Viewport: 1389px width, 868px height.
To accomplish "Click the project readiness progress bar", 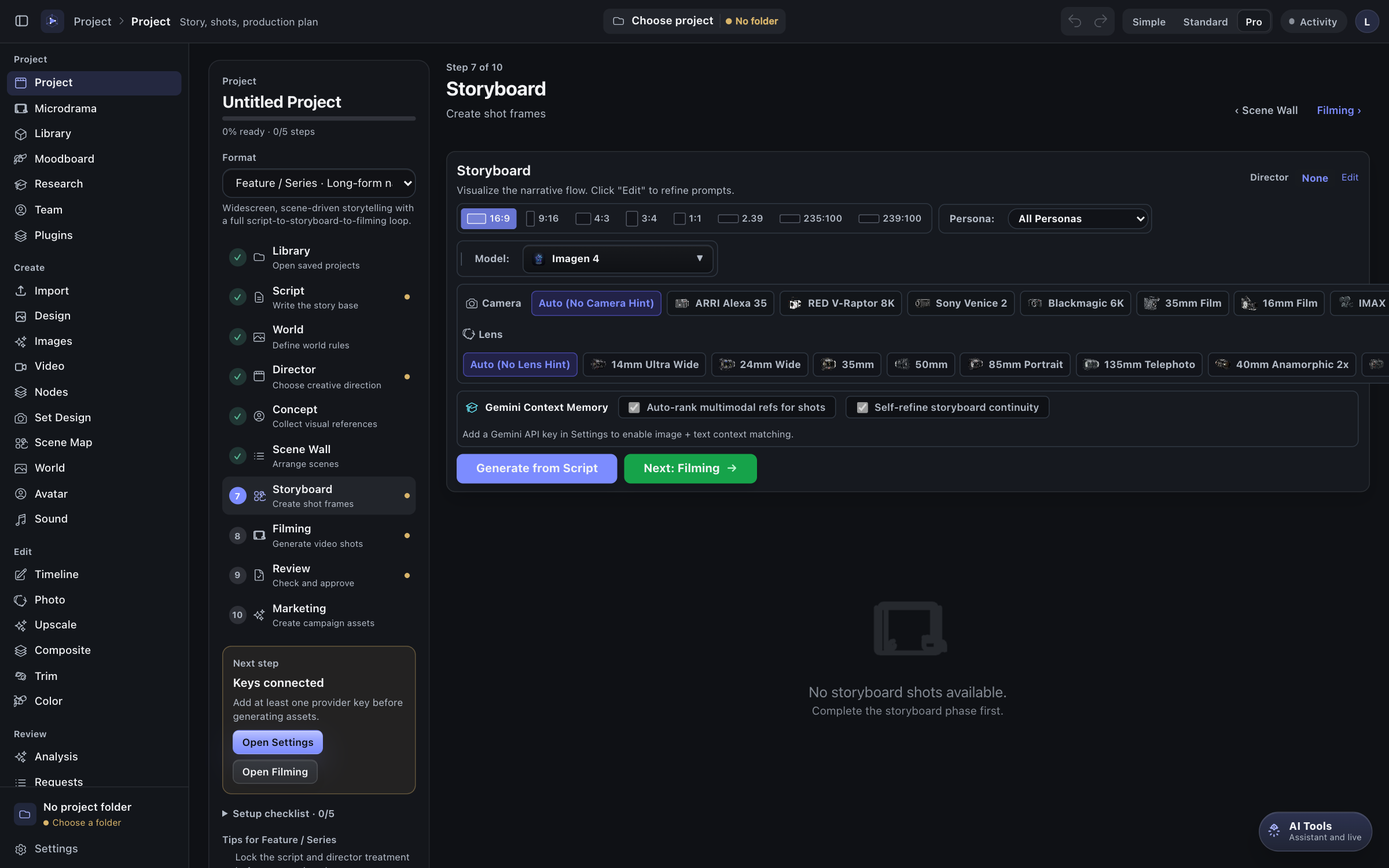I will click(x=319, y=119).
